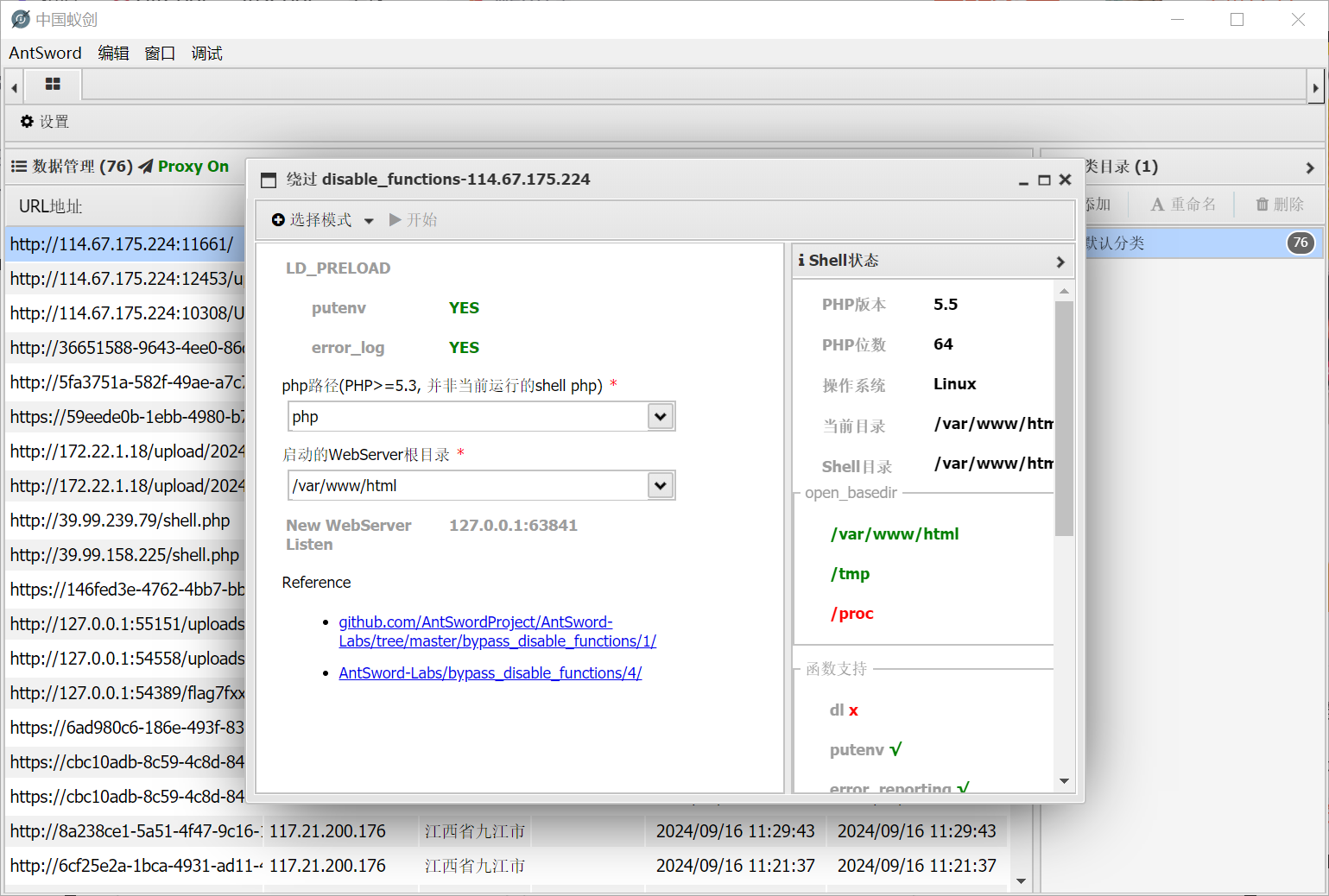Click the left tab scroll arrow
Viewport: 1329px width, 896px height.
click(x=14, y=87)
